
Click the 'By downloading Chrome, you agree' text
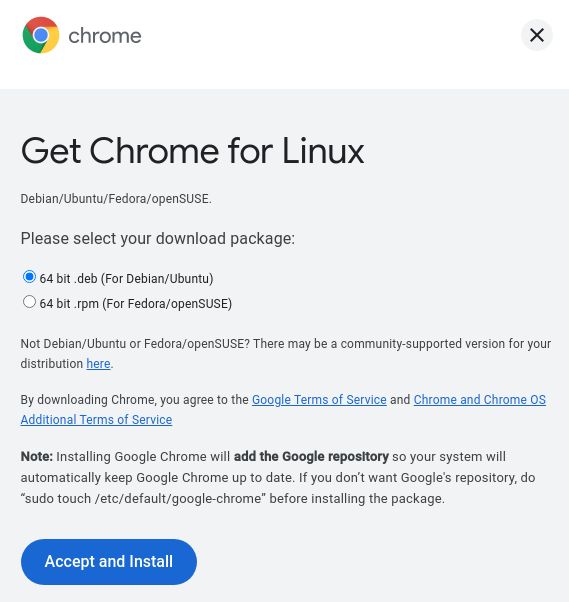click(x=119, y=400)
